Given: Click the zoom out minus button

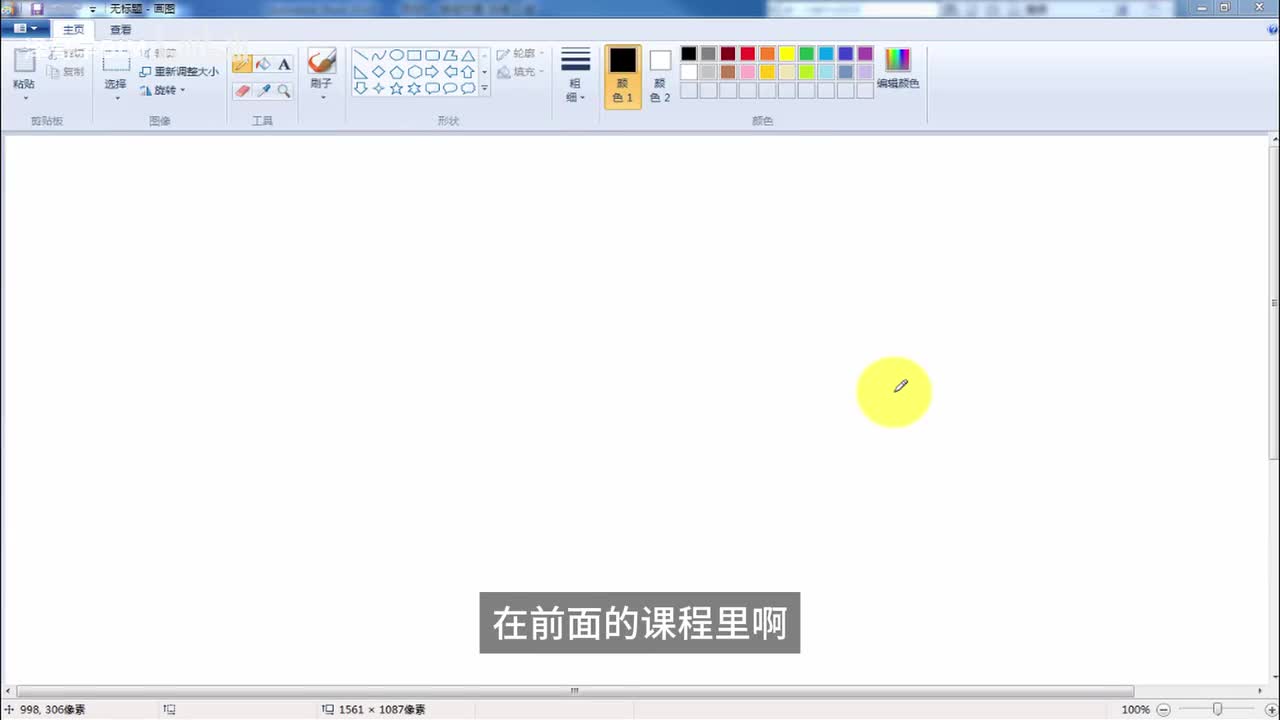Looking at the screenshot, I should [x=1163, y=709].
